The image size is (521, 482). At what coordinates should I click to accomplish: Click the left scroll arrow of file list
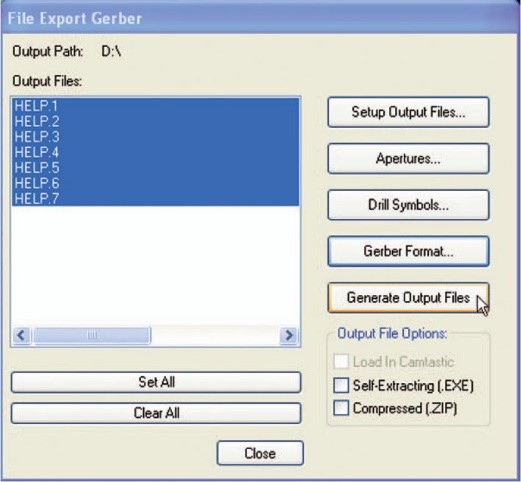22,335
